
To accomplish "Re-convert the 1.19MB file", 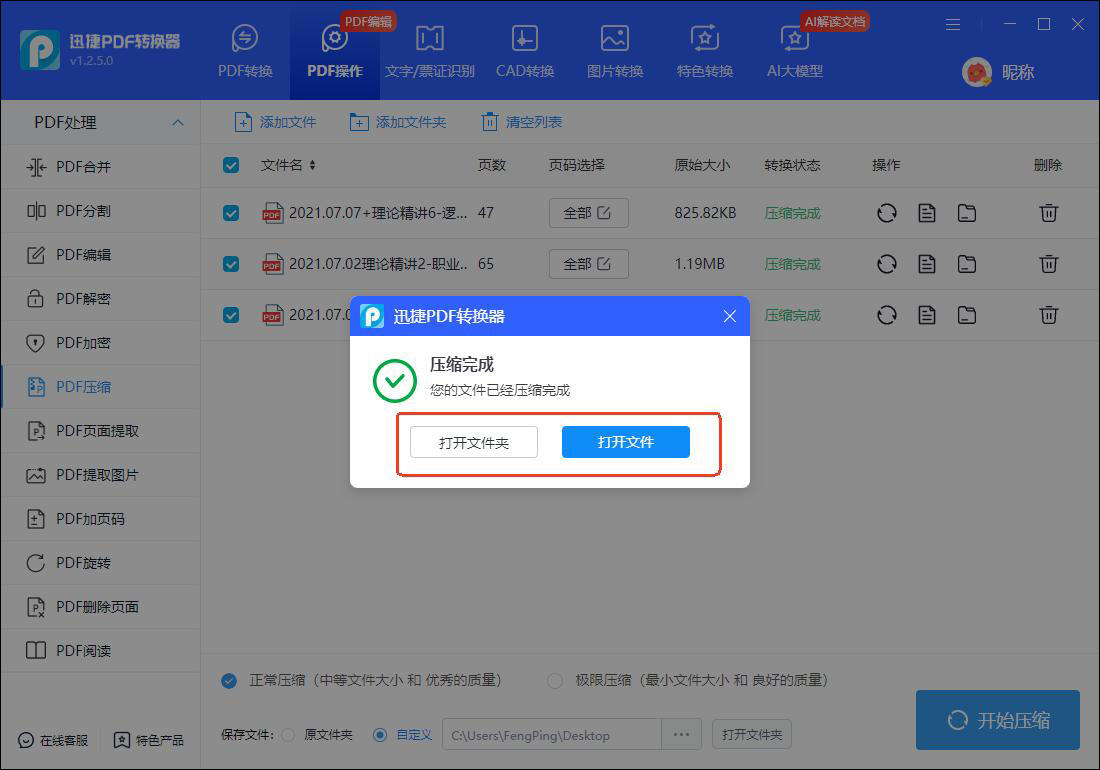I will [887, 264].
